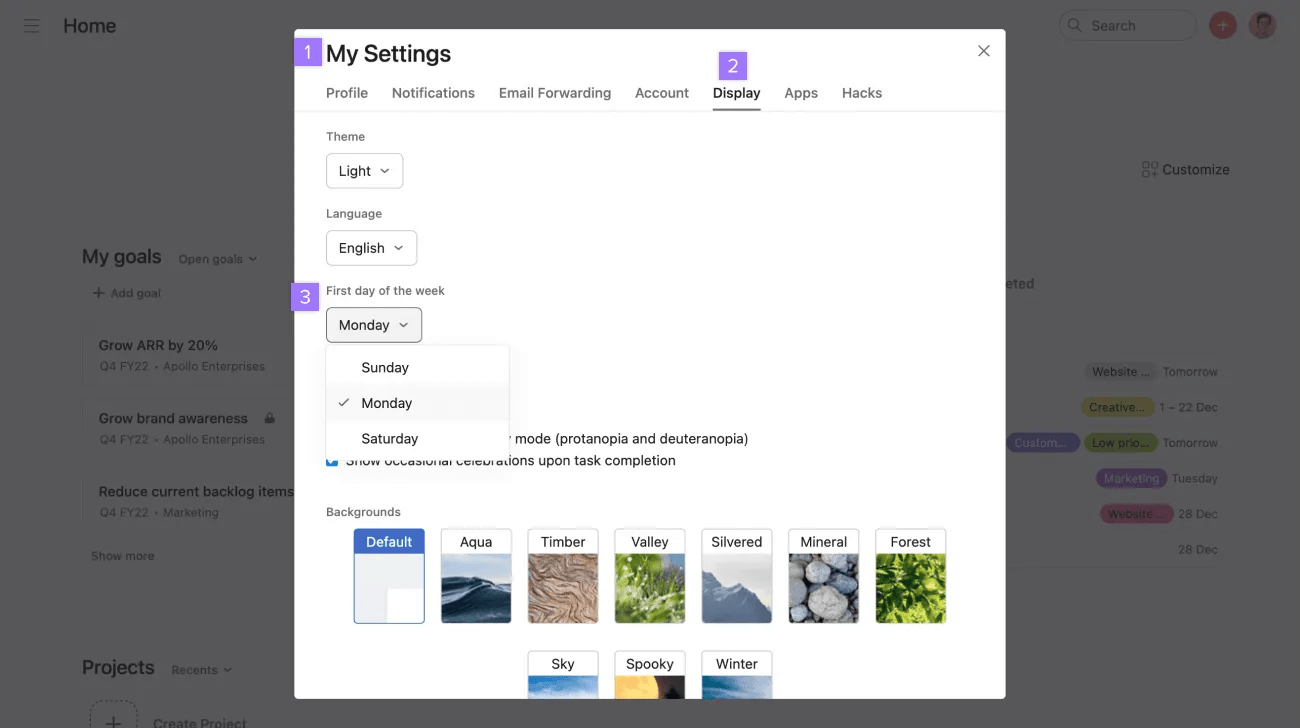The width and height of the screenshot is (1300, 728).
Task: Open the hamburger sidebar menu icon
Action: click(x=32, y=26)
